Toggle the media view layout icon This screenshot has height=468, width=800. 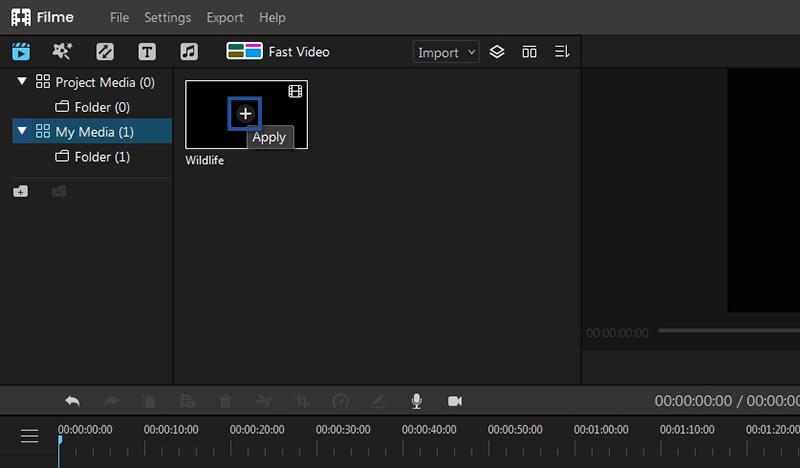point(529,52)
